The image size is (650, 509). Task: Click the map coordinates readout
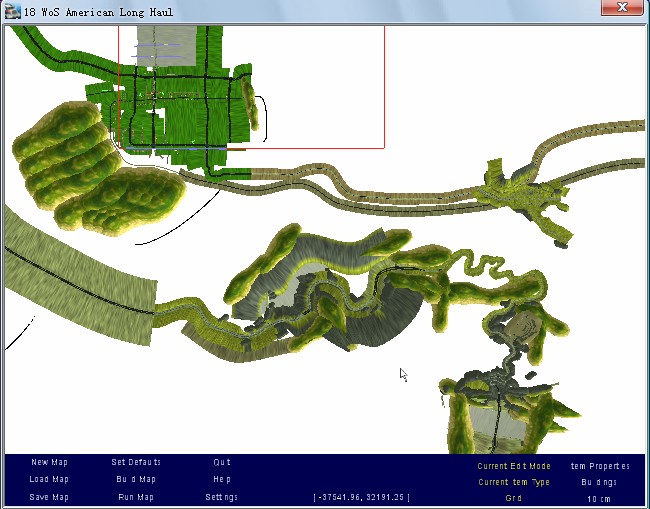point(361,497)
